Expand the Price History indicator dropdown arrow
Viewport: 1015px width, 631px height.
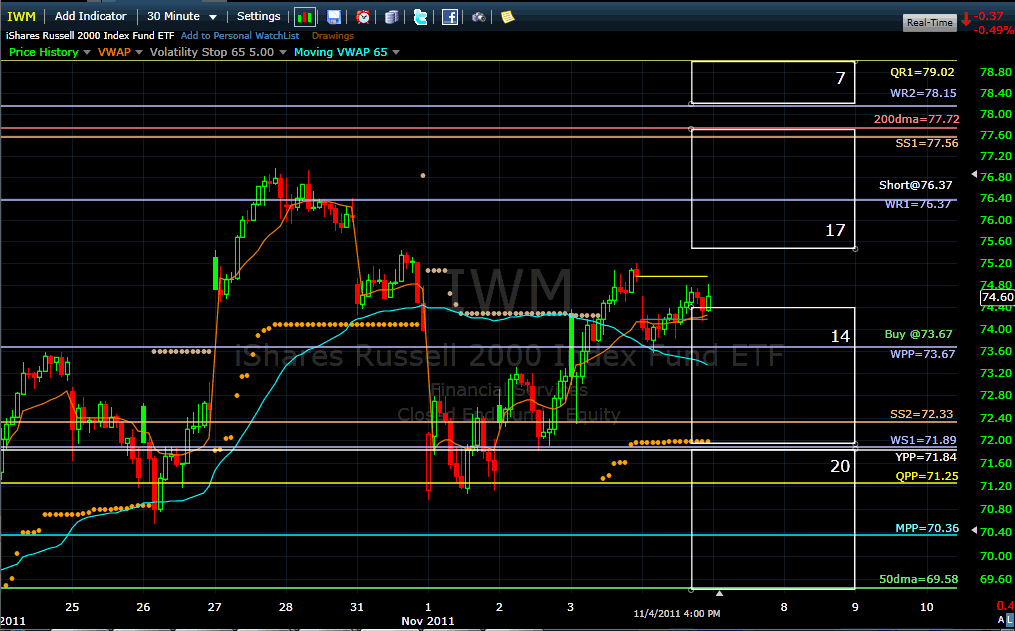point(87,52)
